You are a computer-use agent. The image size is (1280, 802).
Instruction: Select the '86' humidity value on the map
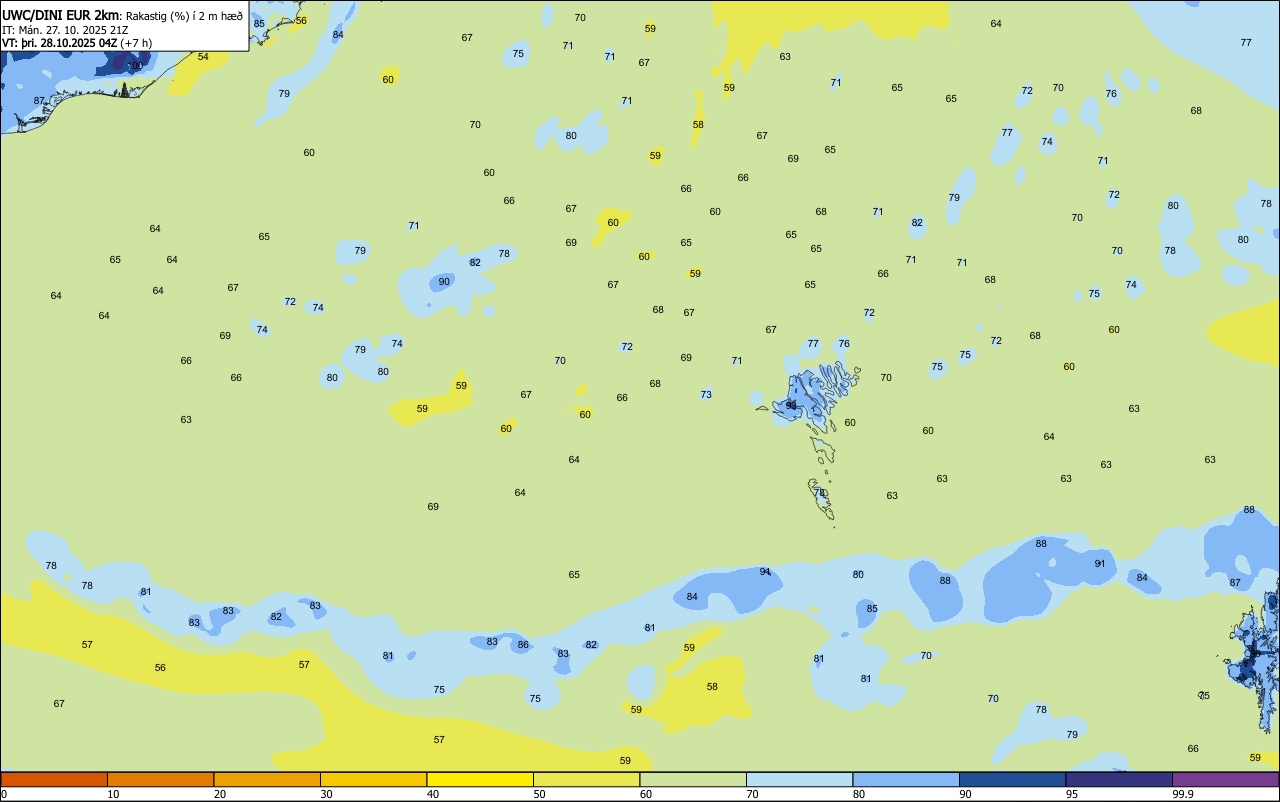523,645
